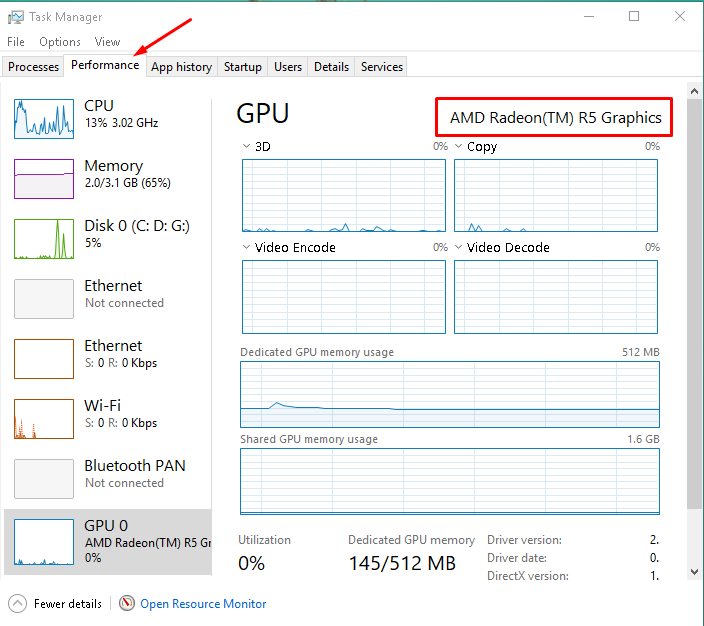The height and width of the screenshot is (626, 704).
Task: Click the Resource Monitor gauge icon
Action: pyautogui.click(x=127, y=603)
